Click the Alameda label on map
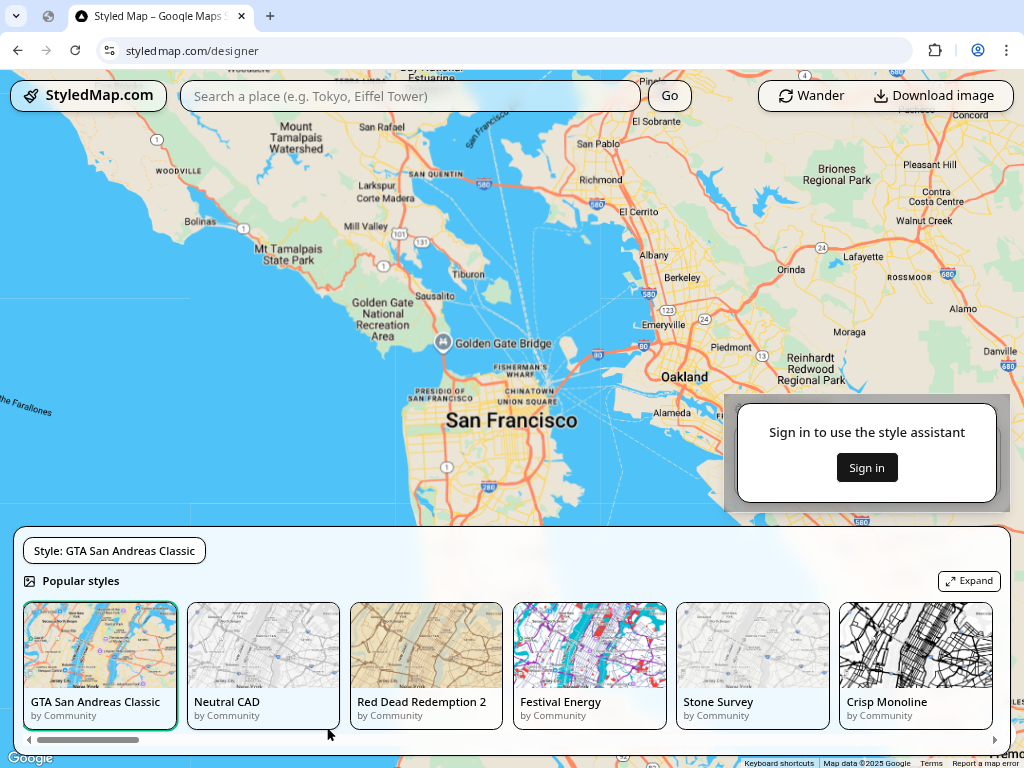This screenshot has width=1024, height=768. (x=672, y=413)
